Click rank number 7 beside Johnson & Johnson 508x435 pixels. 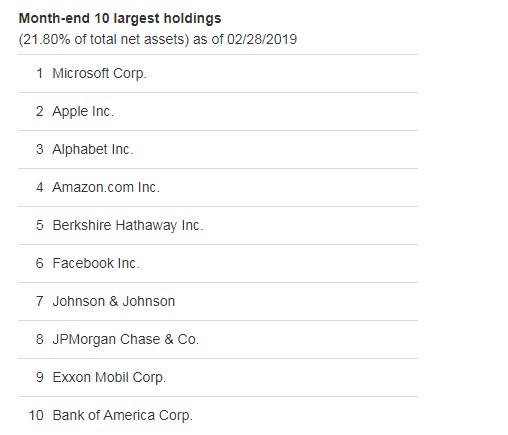[40, 301]
